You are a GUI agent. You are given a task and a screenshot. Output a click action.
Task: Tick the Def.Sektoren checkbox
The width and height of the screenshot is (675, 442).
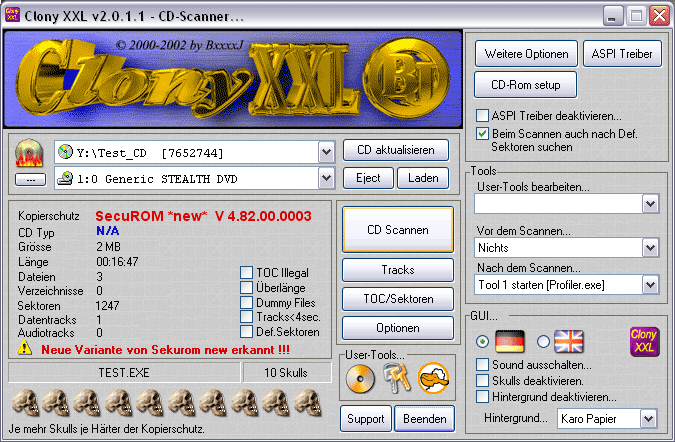pyautogui.click(x=246, y=331)
